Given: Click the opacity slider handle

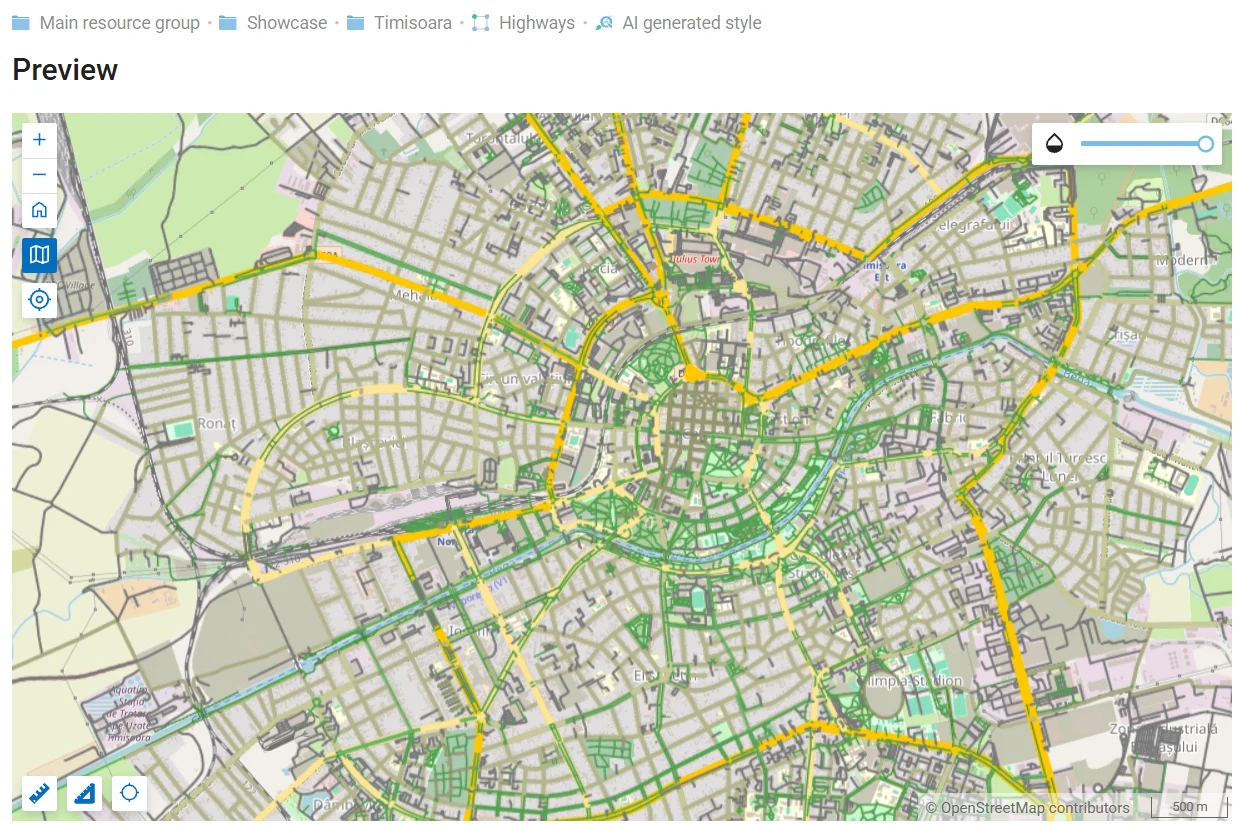Looking at the screenshot, I should click(1205, 144).
